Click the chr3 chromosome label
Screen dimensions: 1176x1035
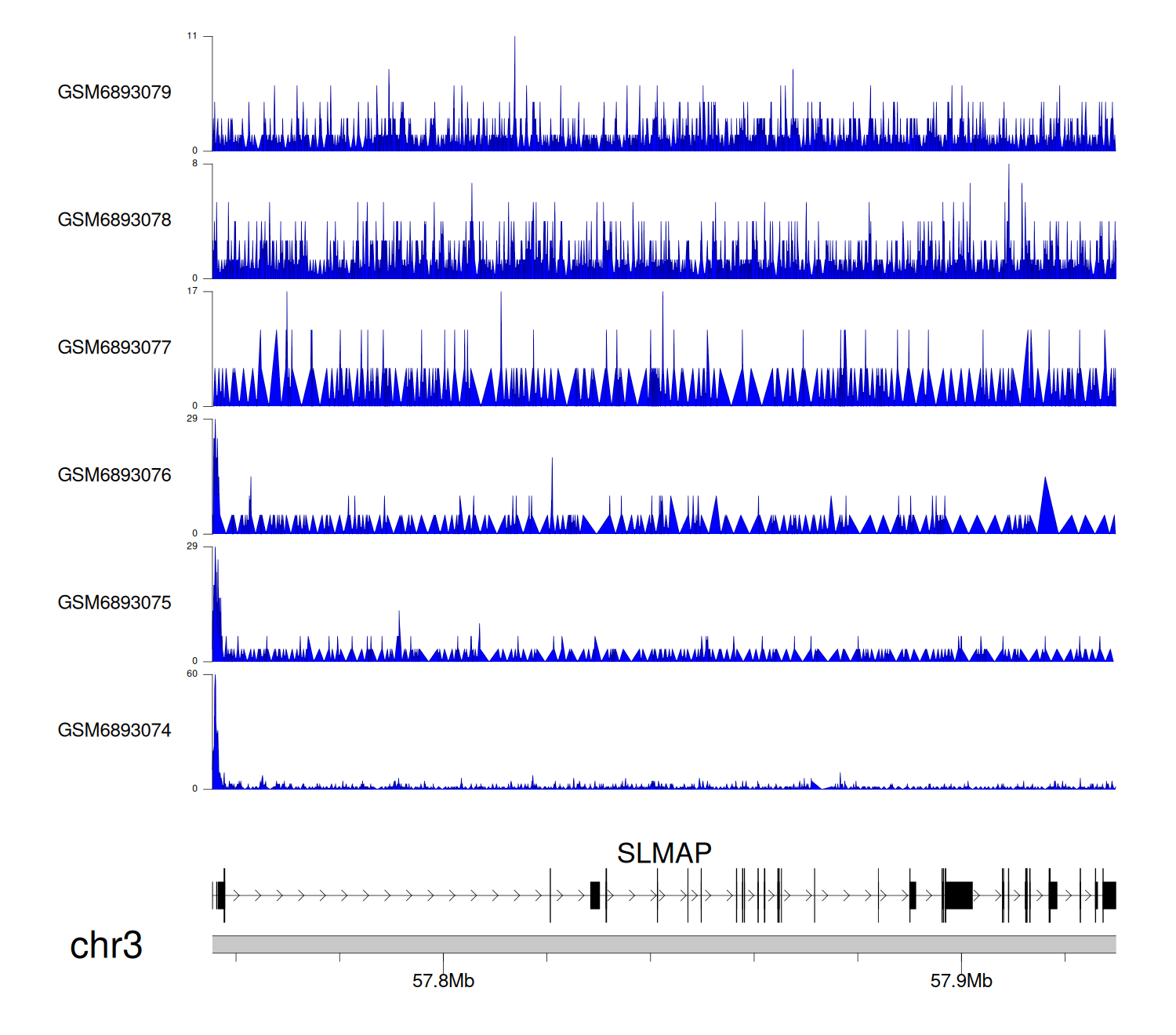(x=106, y=946)
